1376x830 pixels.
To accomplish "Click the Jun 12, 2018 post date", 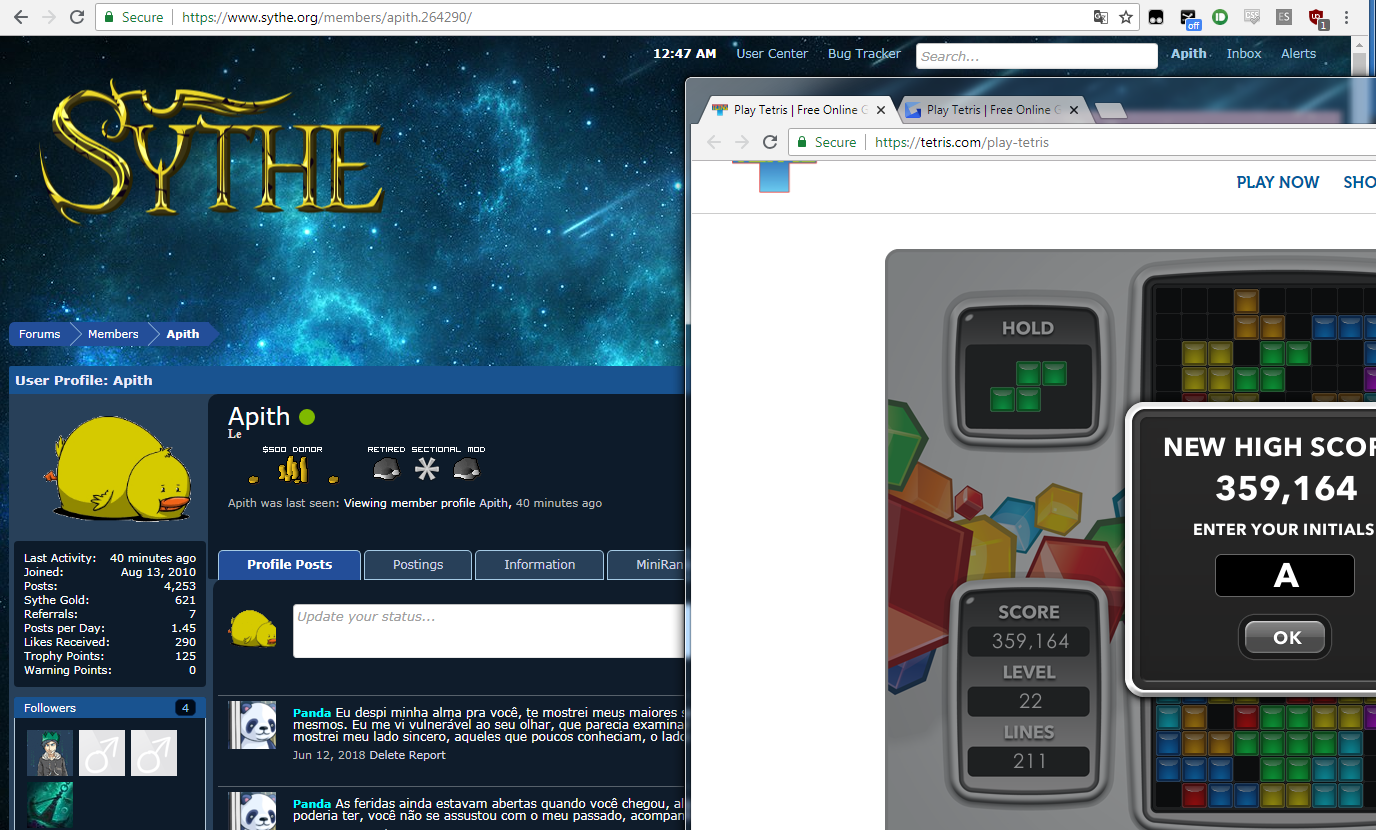I will tap(329, 755).
